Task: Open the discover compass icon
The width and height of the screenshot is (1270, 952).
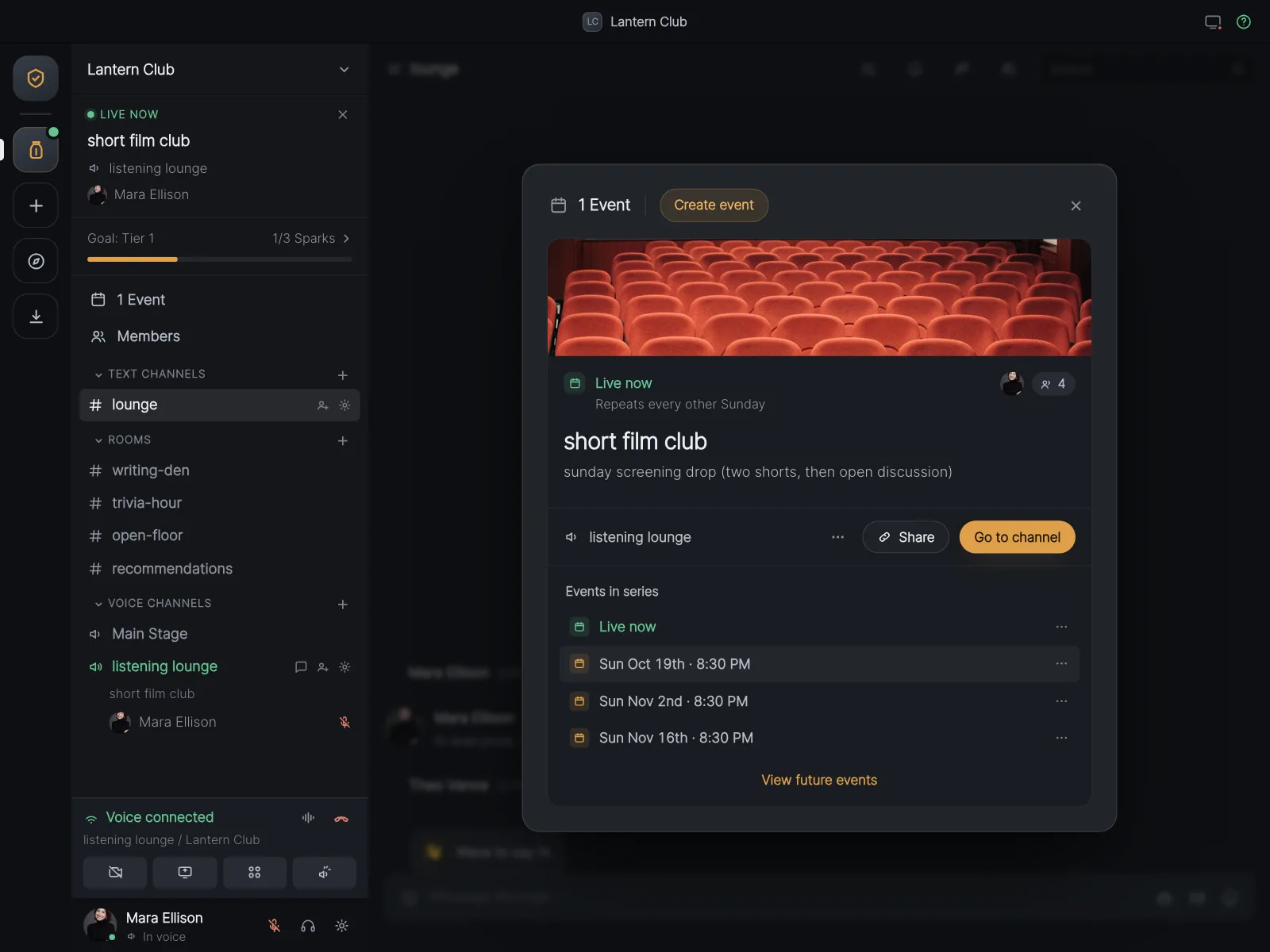Action: click(36, 261)
